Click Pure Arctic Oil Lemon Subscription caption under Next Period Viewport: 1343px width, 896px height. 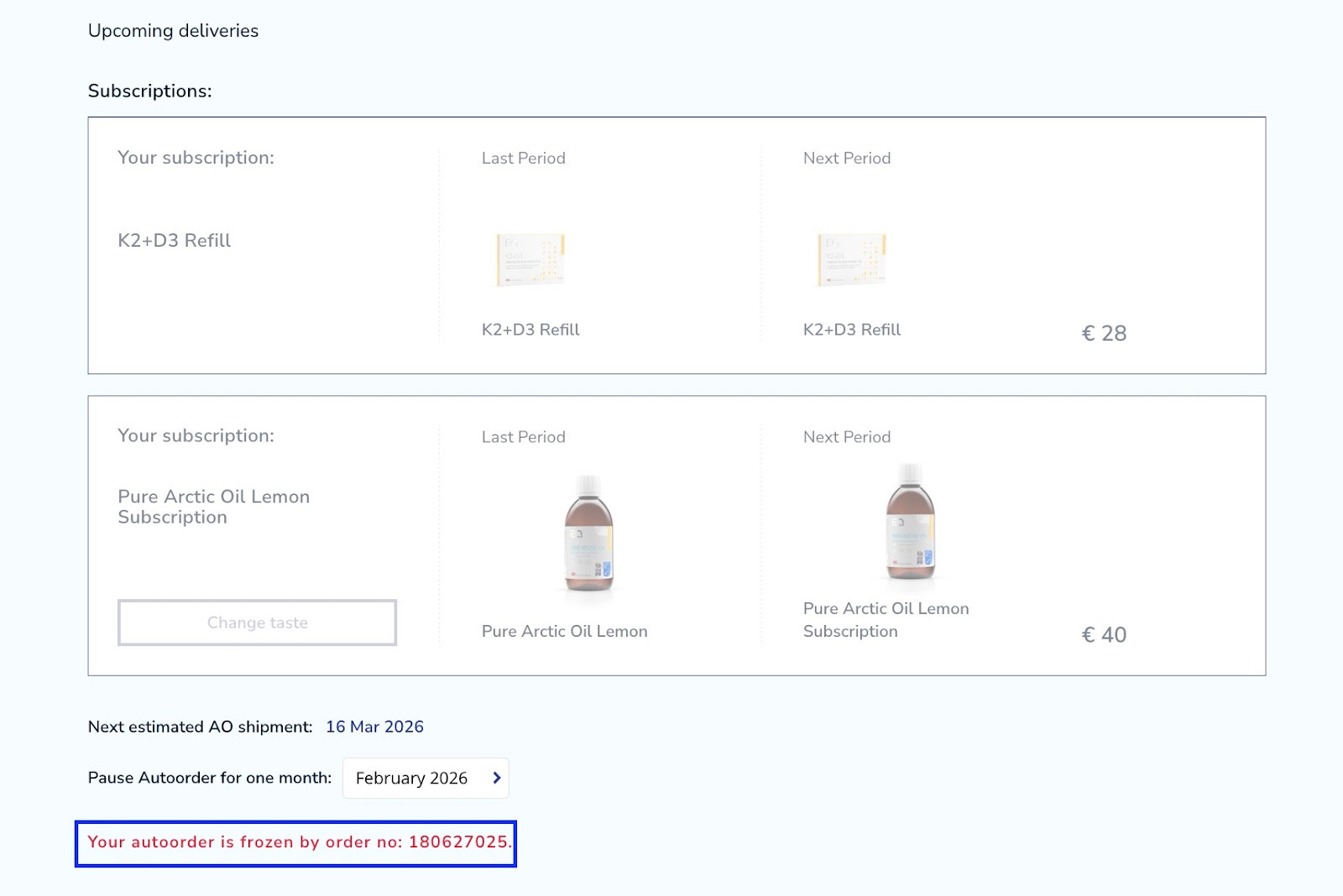click(886, 620)
